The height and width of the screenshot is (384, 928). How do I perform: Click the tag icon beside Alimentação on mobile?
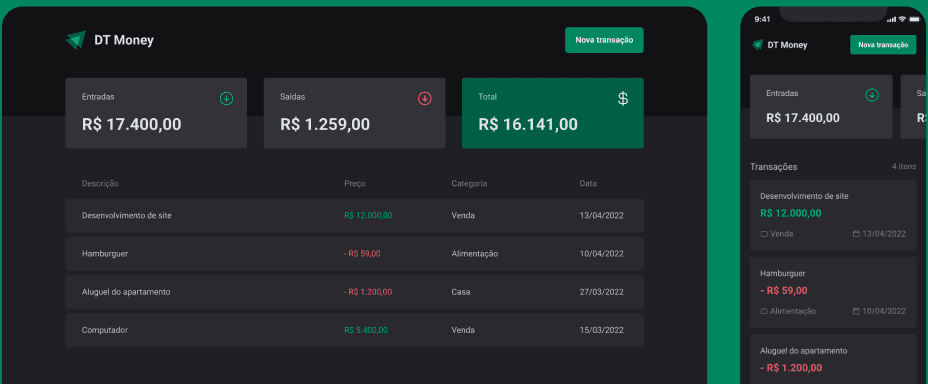tap(764, 311)
